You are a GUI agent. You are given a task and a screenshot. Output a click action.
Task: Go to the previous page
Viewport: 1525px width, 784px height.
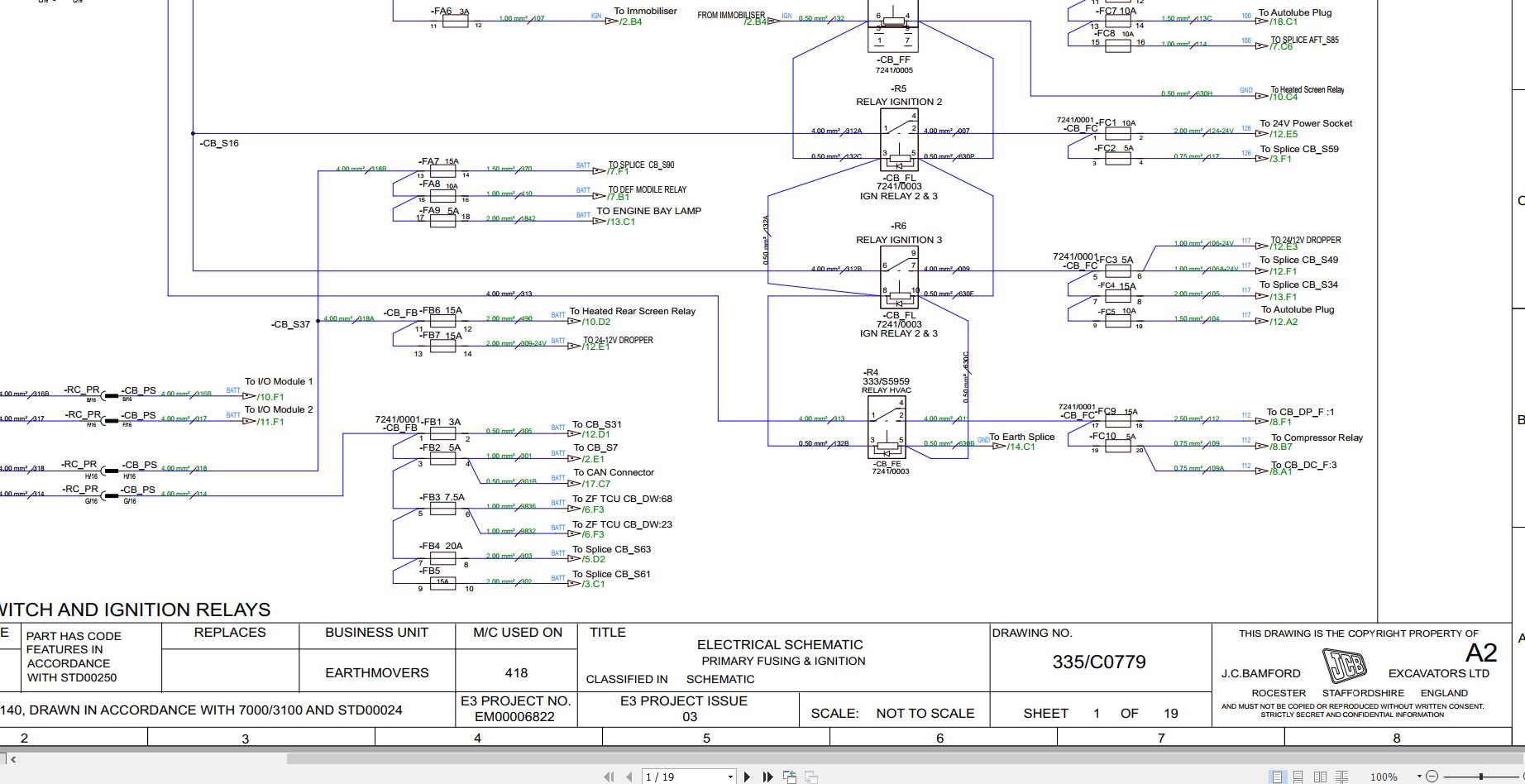point(629,777)
